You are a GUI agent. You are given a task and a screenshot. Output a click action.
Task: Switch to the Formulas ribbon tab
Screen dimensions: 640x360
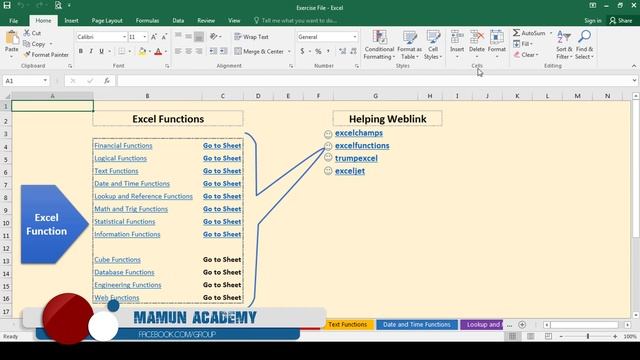[x=147, y=20]
